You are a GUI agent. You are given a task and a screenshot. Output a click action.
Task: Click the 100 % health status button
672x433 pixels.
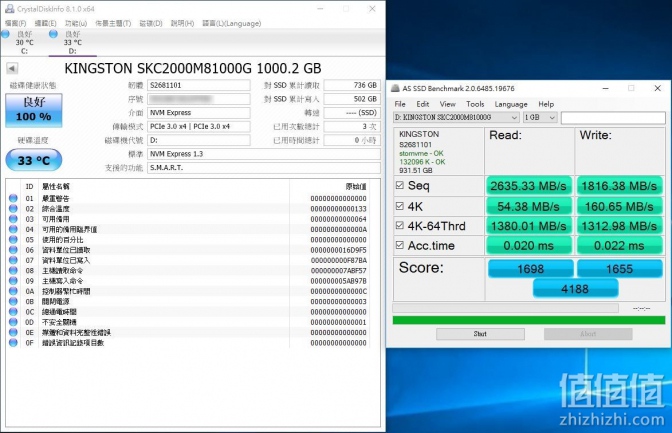34,110
